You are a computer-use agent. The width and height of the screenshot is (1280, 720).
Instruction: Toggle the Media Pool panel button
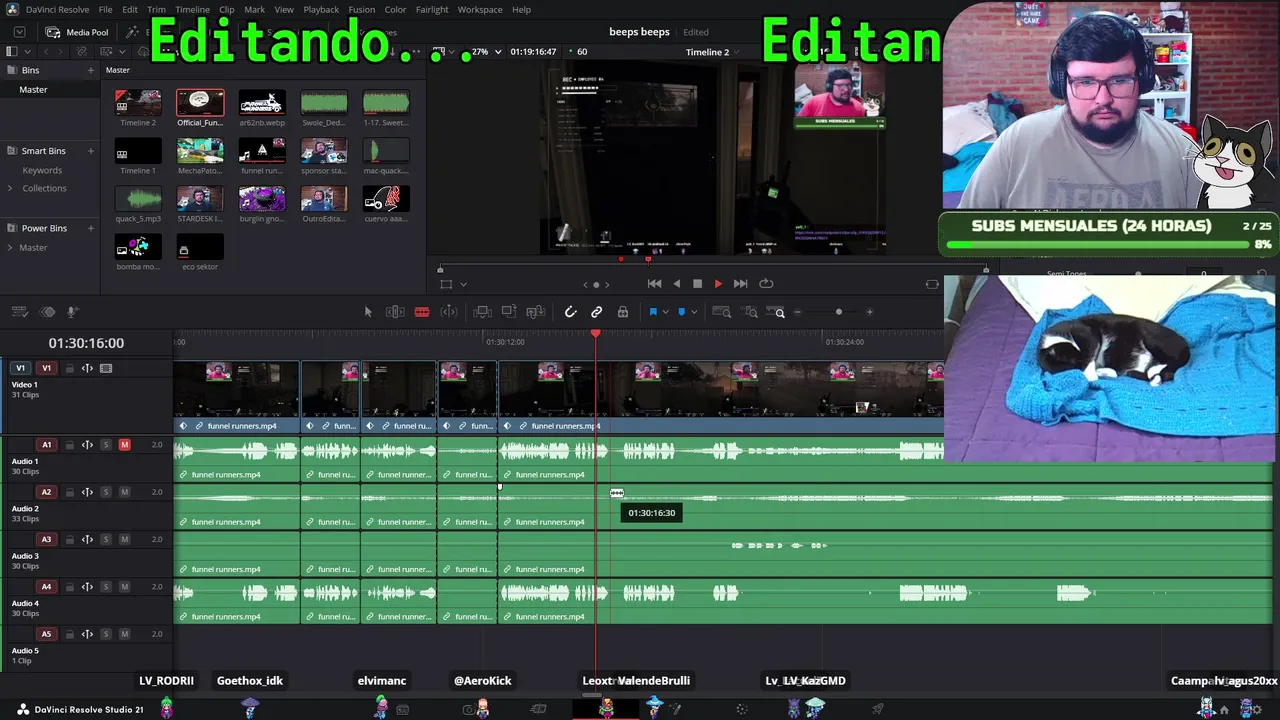77,32
